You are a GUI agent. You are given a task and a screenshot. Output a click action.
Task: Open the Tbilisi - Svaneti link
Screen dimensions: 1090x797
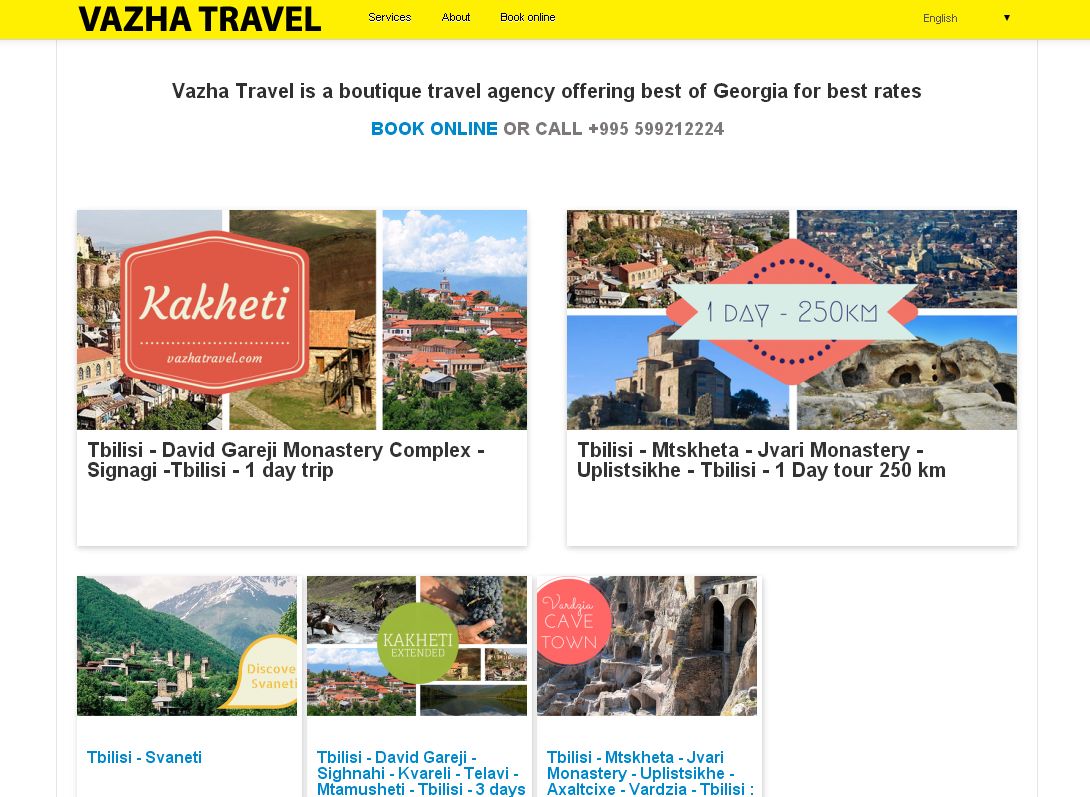(145, 757)
